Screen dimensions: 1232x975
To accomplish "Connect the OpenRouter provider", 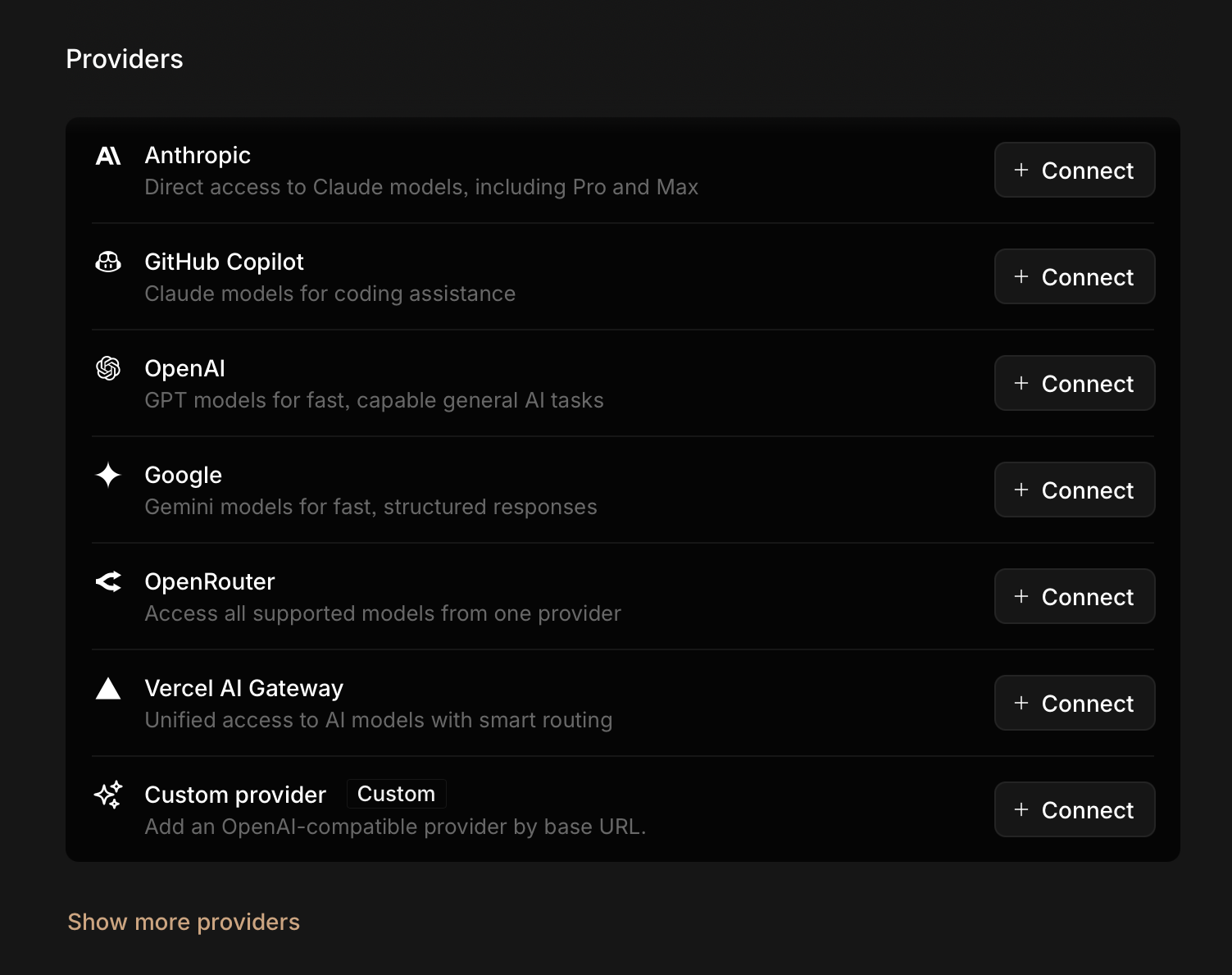I will [x=1075, y=596].
